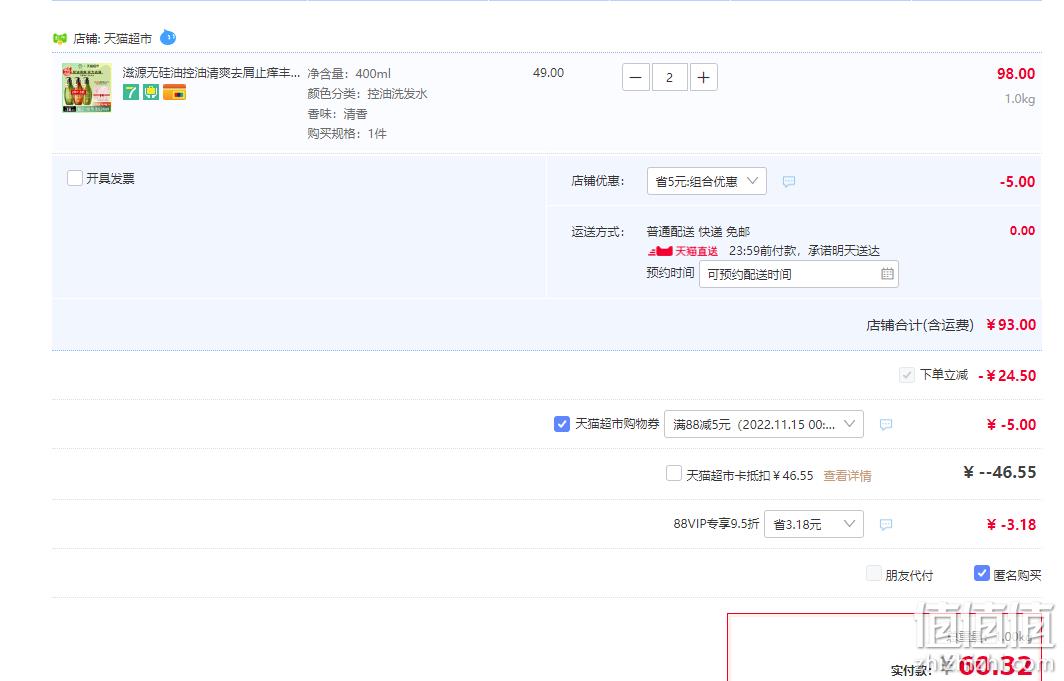1064x681 pixels.
Task: Click the yellow-green guarantee badge under product title
Action: coord(151,92)
